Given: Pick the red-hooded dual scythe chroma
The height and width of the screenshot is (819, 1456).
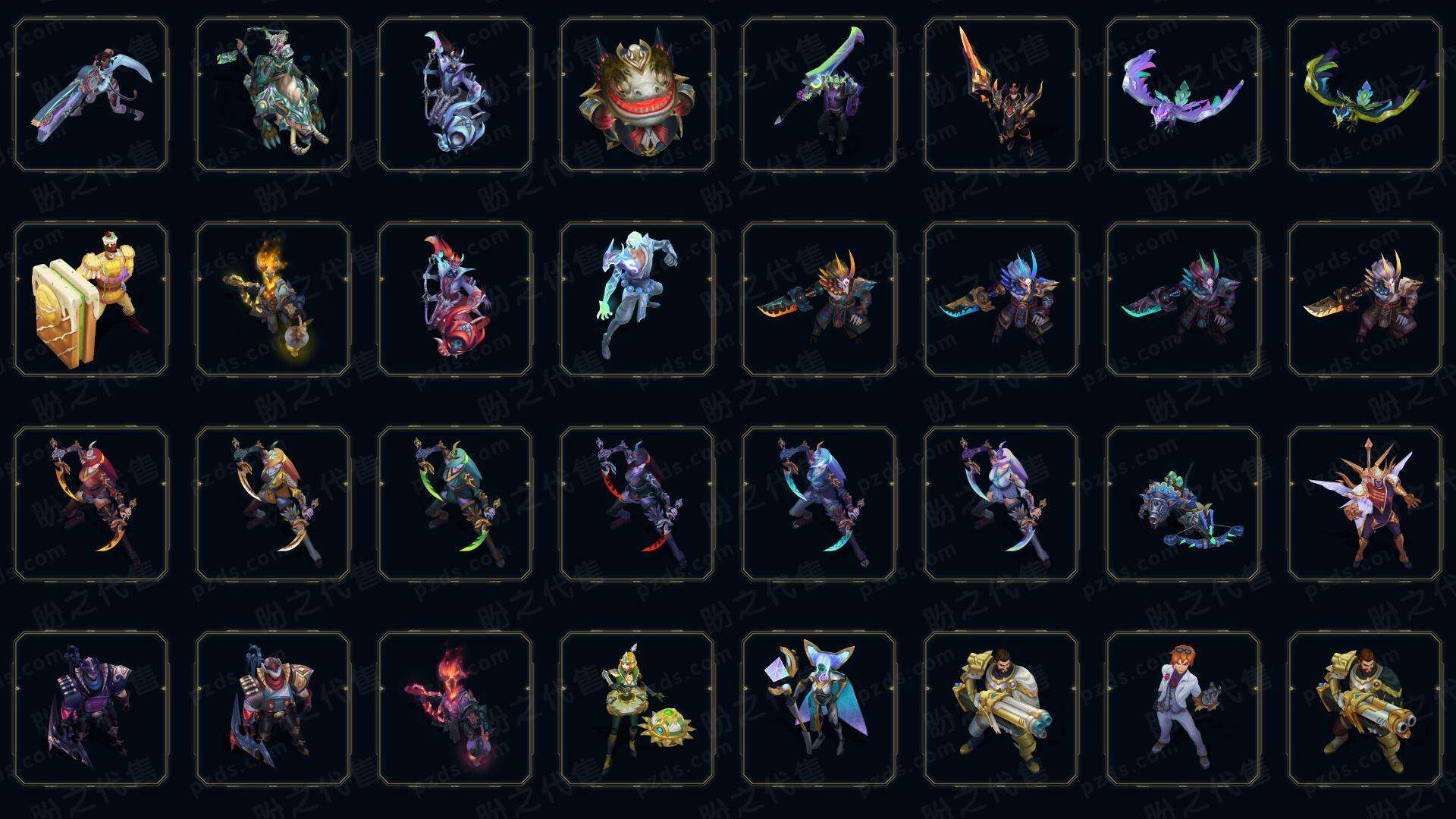Looking at the screenshot, I should coord(91,504).
